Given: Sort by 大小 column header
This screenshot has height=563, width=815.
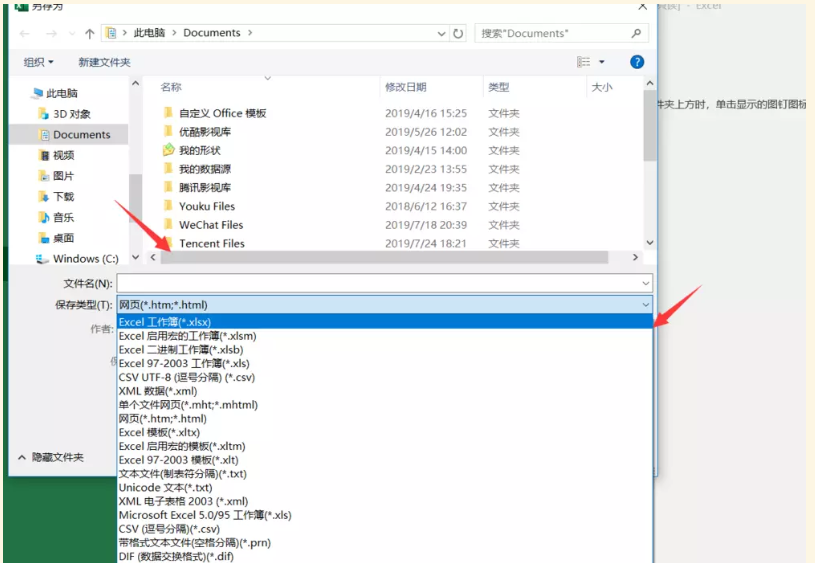Looking at the screenshot, I should pyautogui.click(x=602, y=87).
